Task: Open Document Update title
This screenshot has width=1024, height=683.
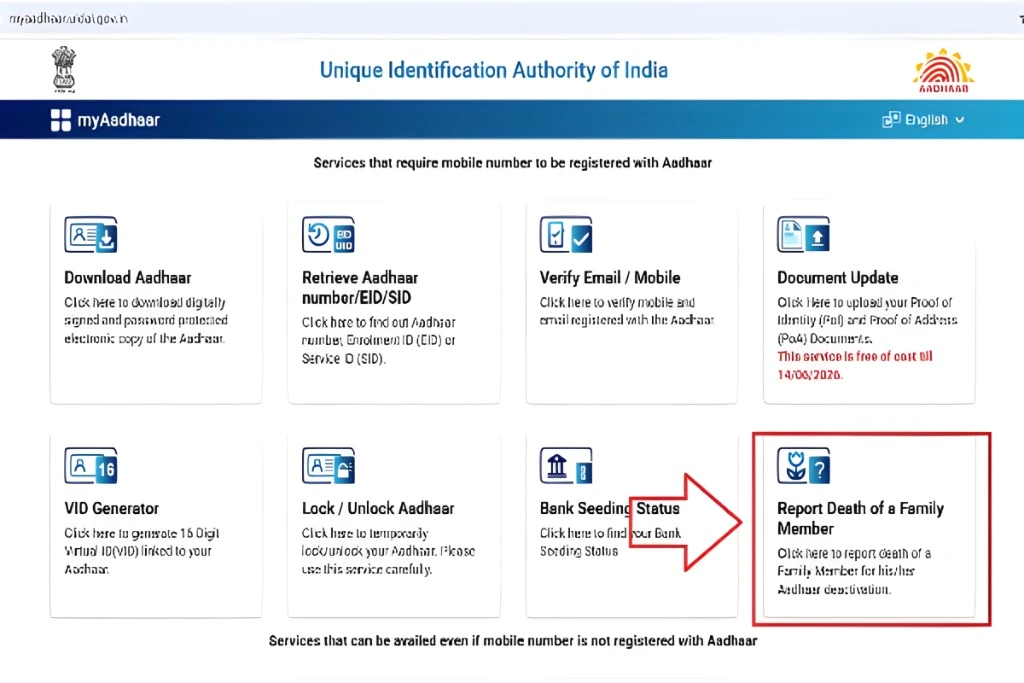Action: [x=838, y=278]
